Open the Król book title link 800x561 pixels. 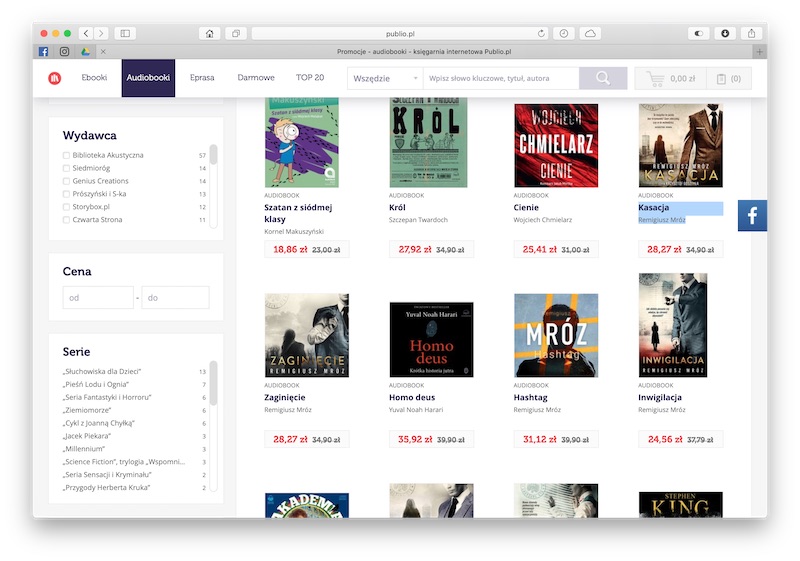click(397, 208)
